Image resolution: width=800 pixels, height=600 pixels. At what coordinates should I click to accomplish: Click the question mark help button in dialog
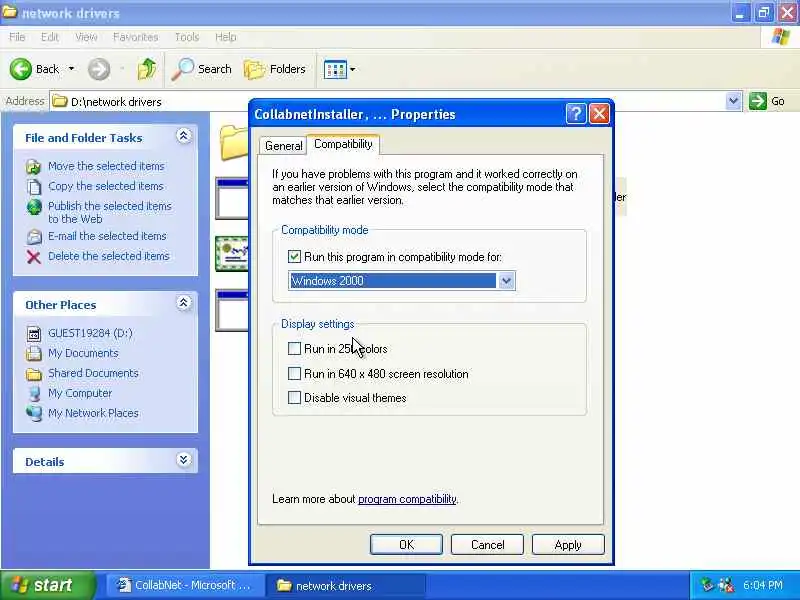(576, 114)
